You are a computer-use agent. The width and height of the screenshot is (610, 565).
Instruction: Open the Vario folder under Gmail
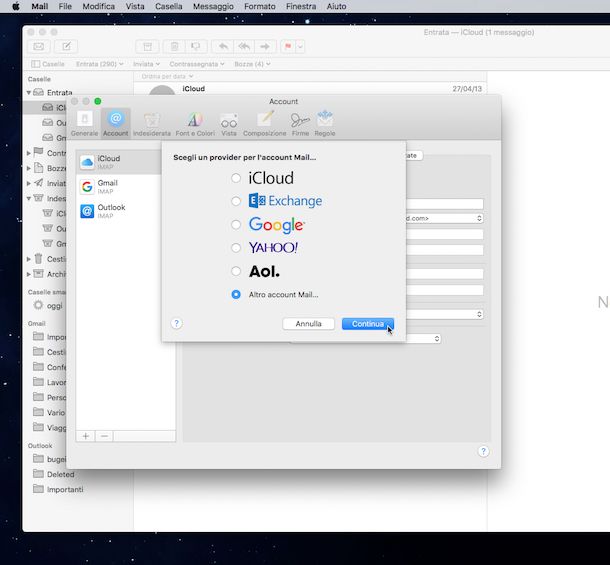pos(49,412)
